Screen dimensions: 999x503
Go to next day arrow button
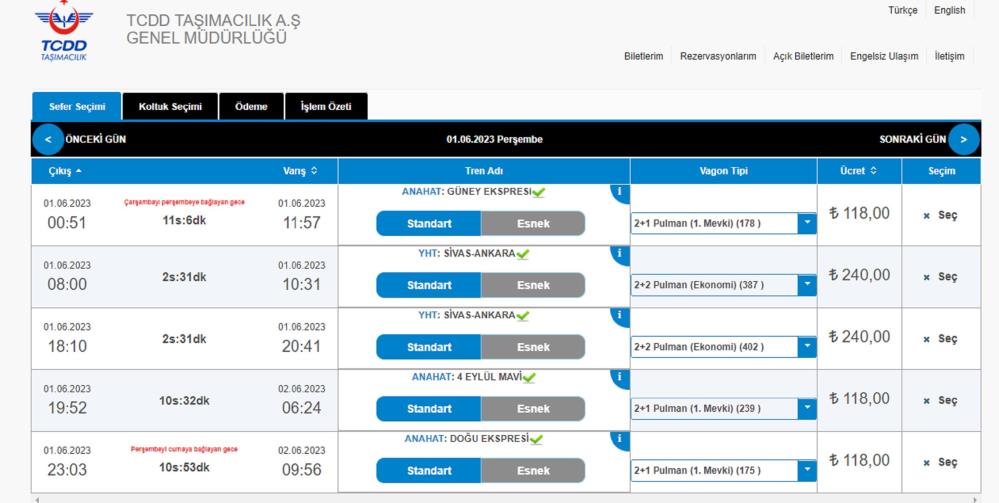[x=964, y=139]
